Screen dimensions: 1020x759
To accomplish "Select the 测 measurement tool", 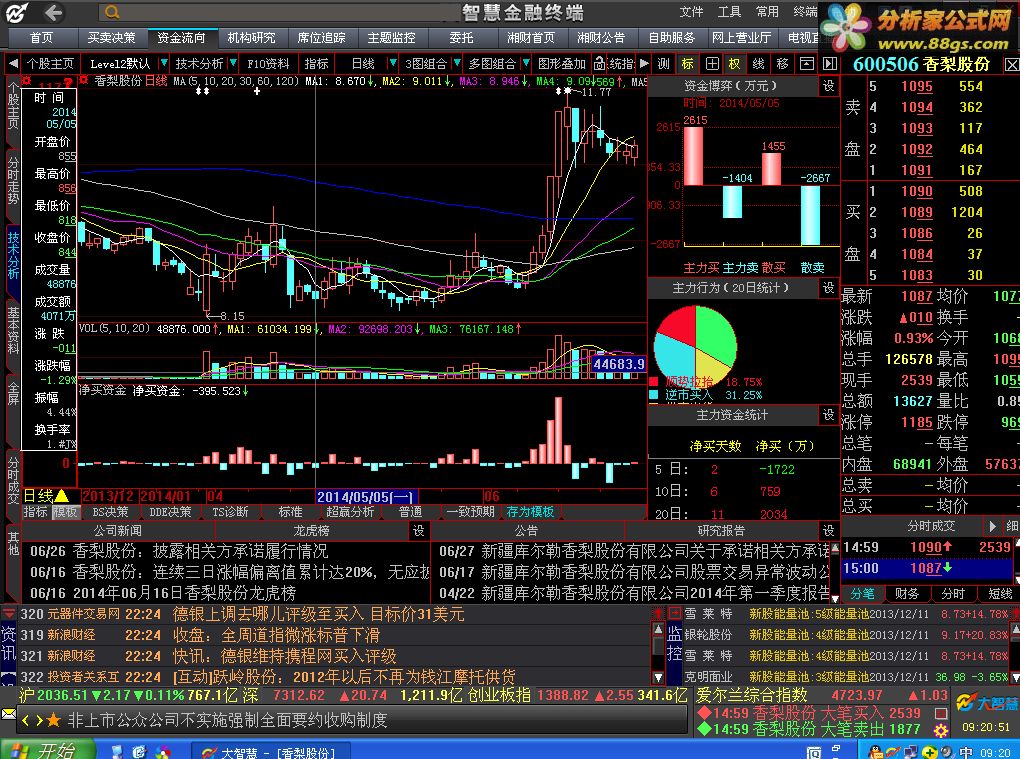I will [x=664, y=64].
